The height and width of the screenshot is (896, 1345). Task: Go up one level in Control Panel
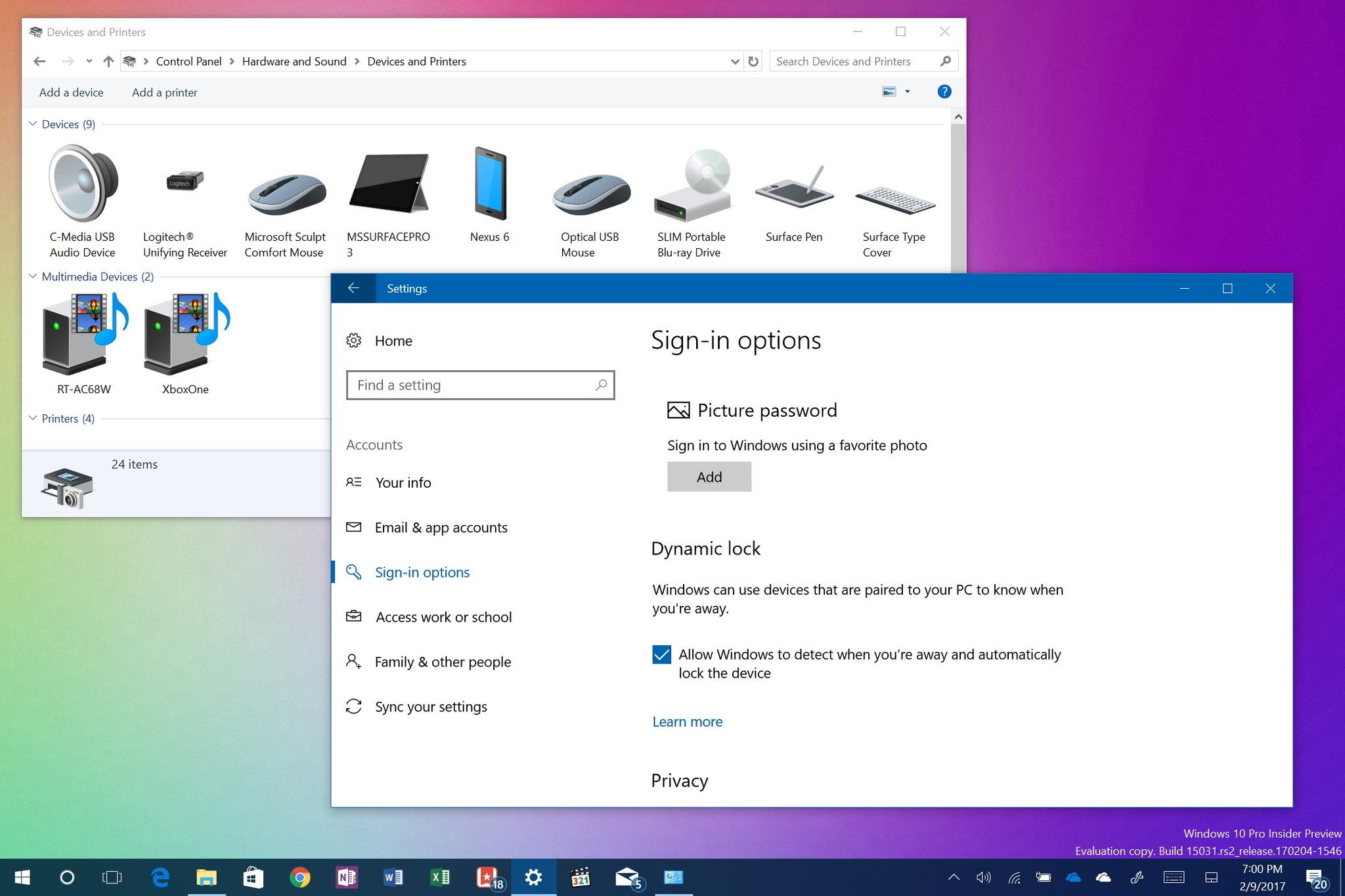tap(108, 61)
